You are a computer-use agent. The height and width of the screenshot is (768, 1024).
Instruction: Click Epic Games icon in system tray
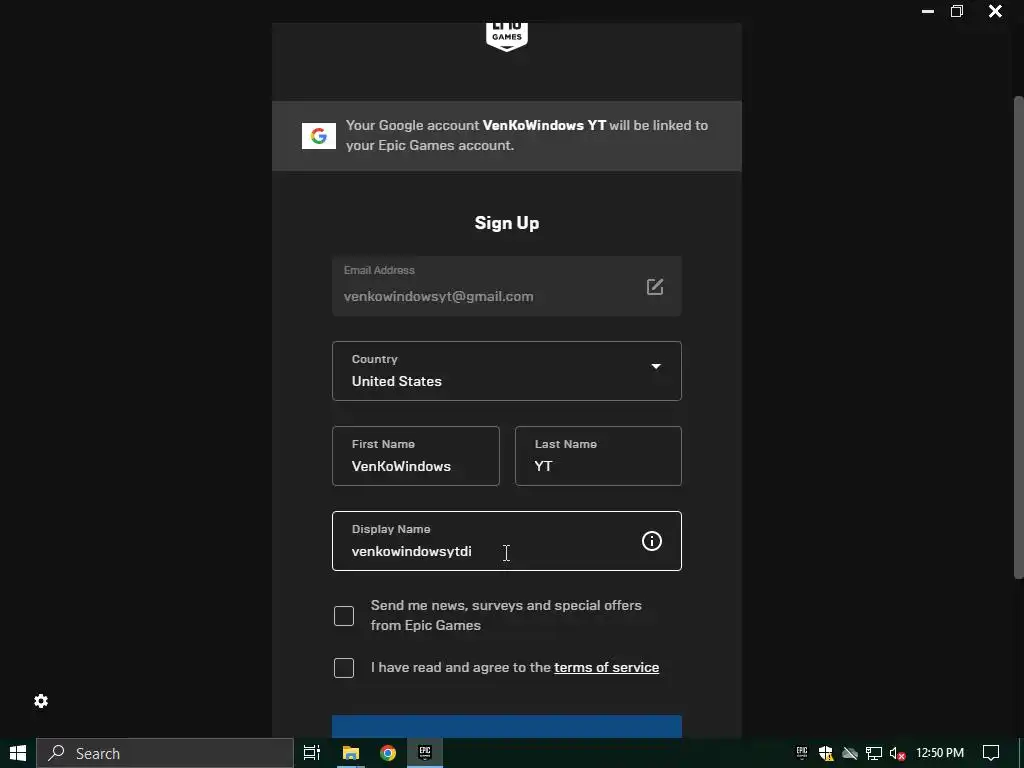pyautogui.click(x=802, y=753)
